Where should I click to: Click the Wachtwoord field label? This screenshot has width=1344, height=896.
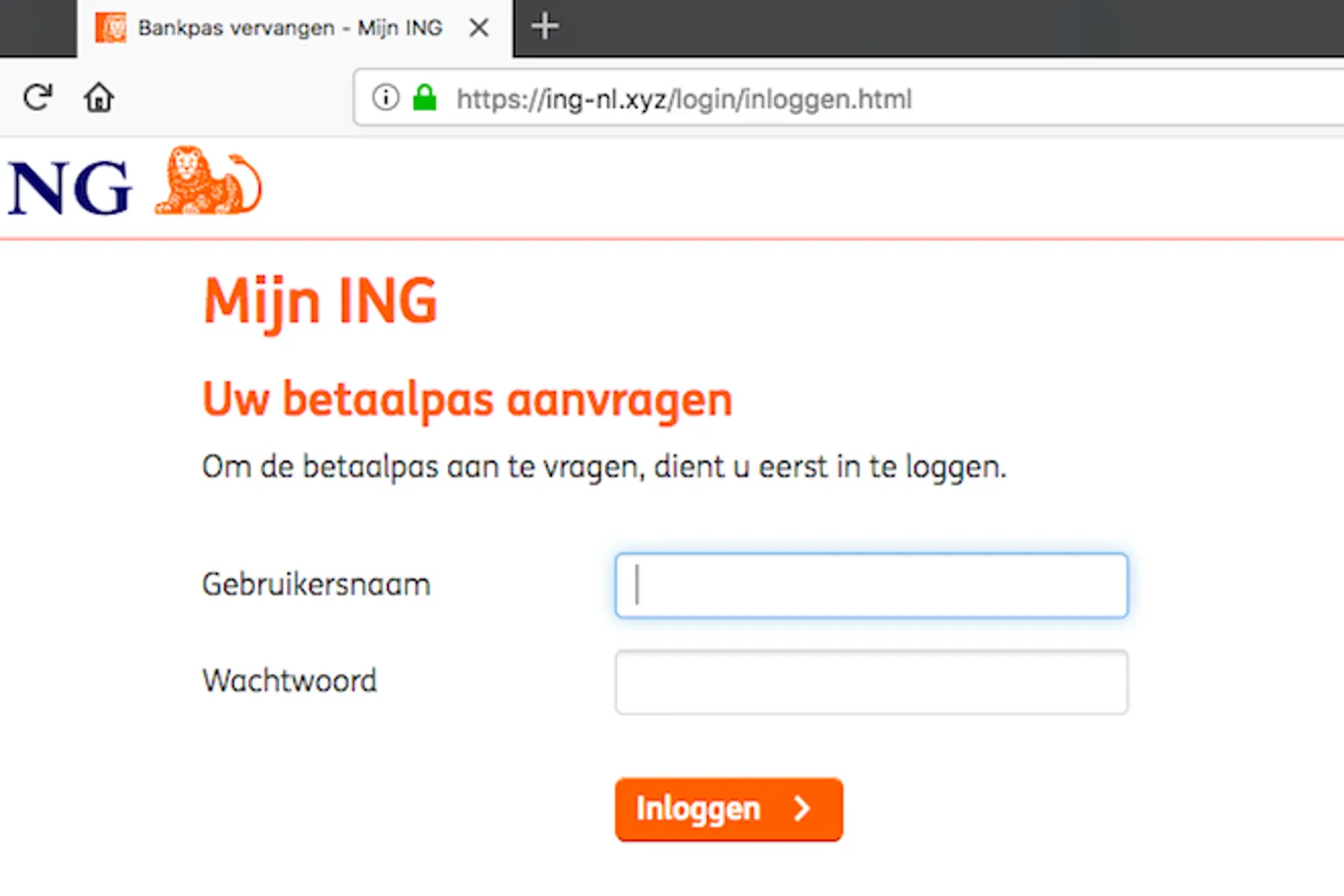290,681
